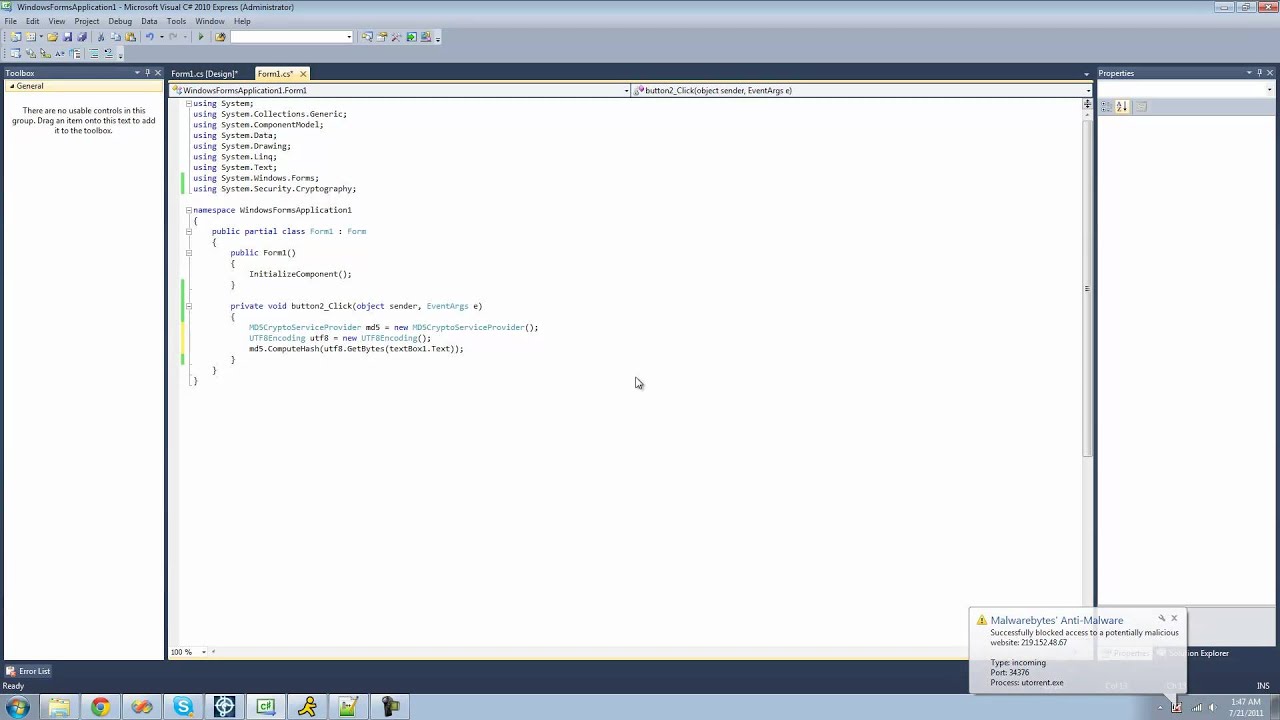Click the Display Object Member List icon
Viewport: 1280px width, 720px height.
pyautogui.click(x=15, y=53)
